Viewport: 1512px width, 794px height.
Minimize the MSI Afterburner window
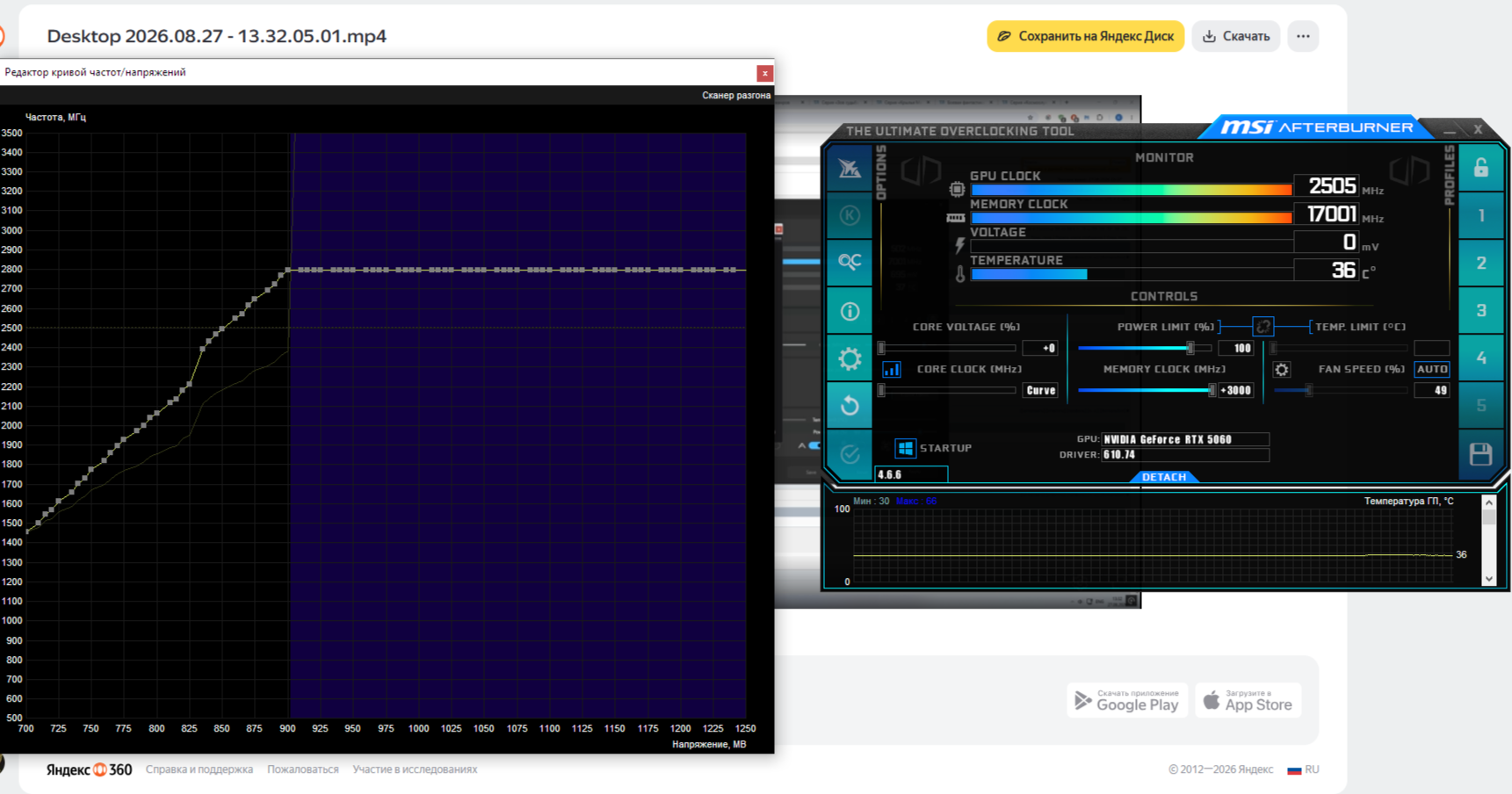pos(1450,130)
